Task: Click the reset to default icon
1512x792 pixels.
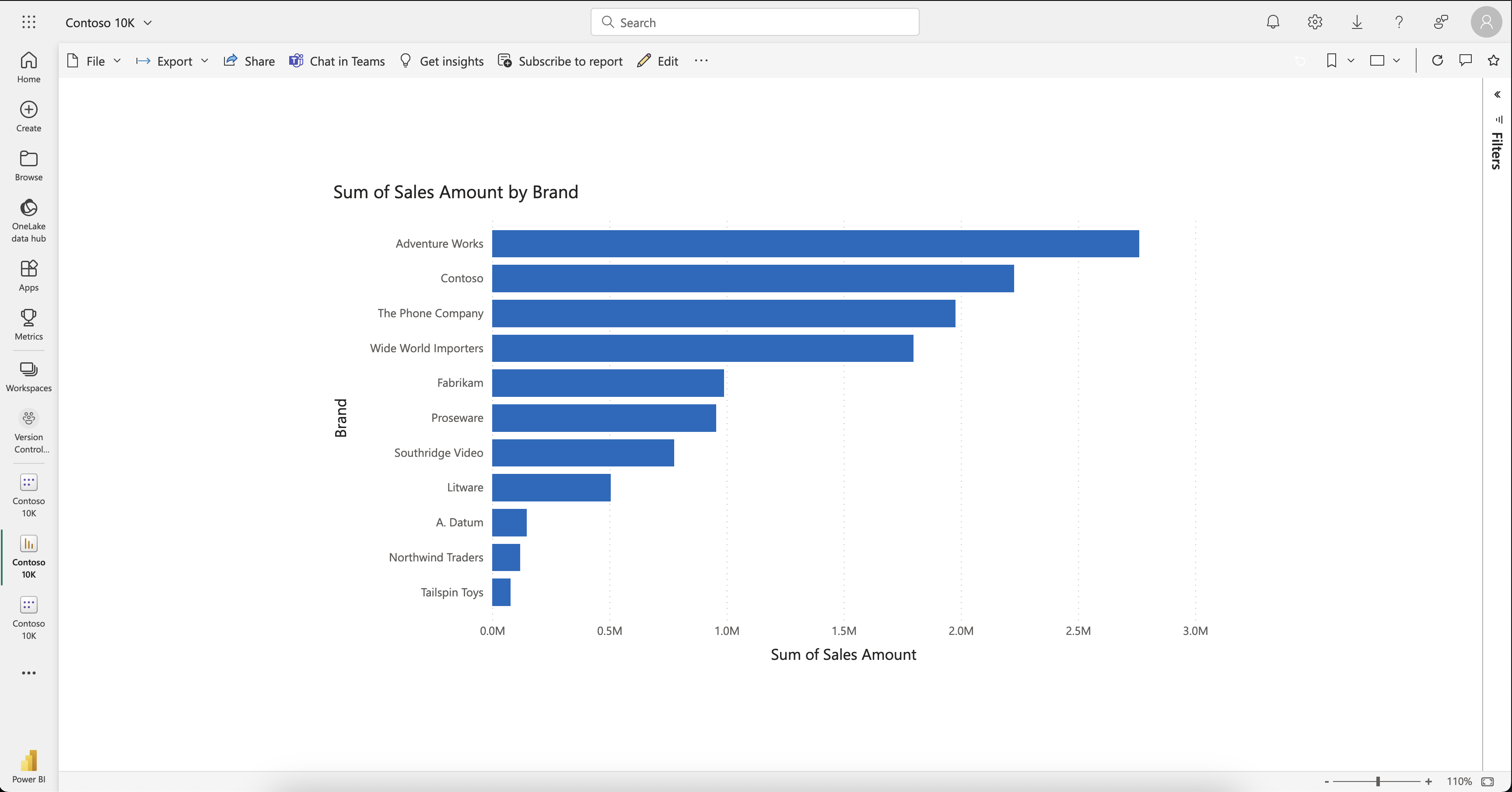Action: [x=1301, y=60]
